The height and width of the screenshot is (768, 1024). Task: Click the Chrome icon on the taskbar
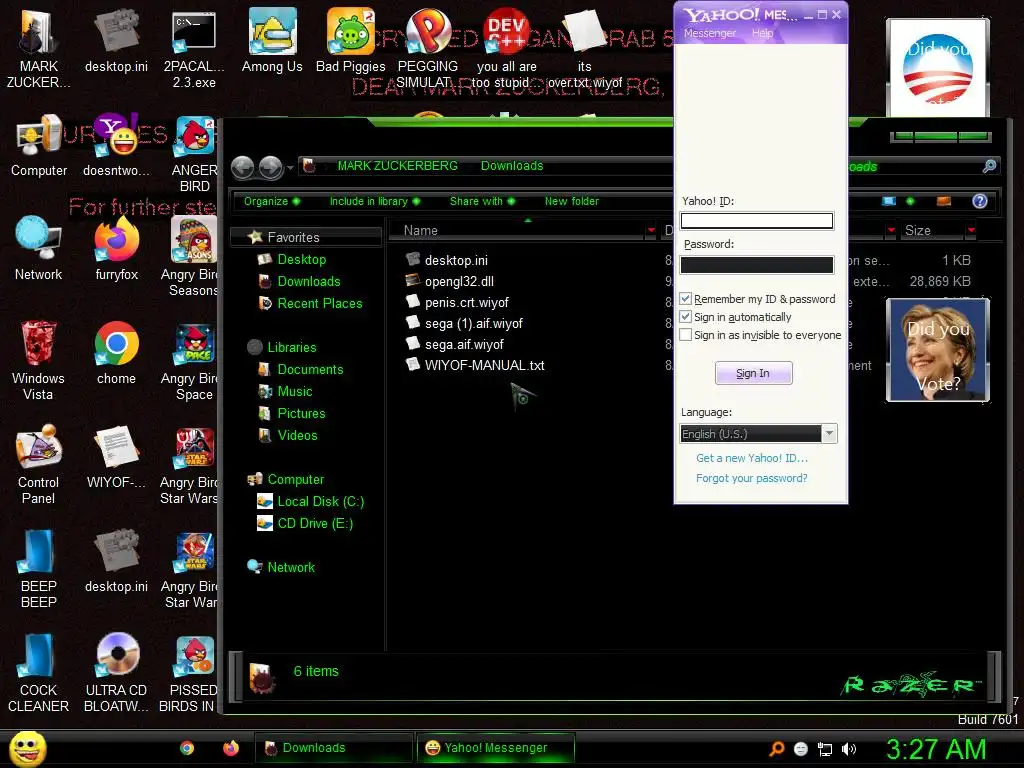[187, 748]
